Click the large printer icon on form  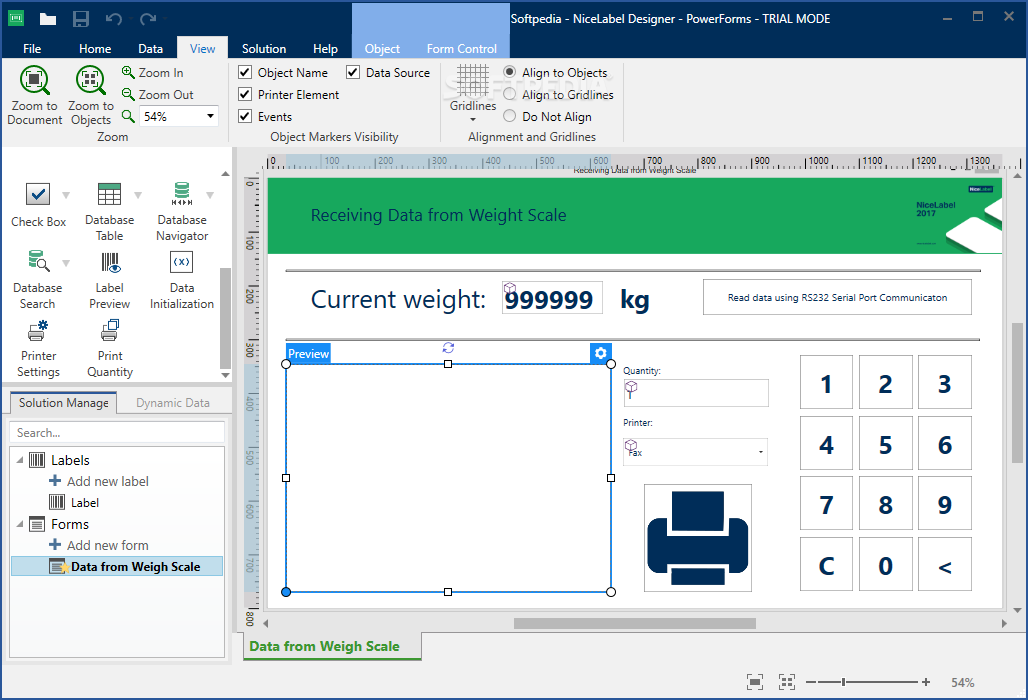coord(698,538)
